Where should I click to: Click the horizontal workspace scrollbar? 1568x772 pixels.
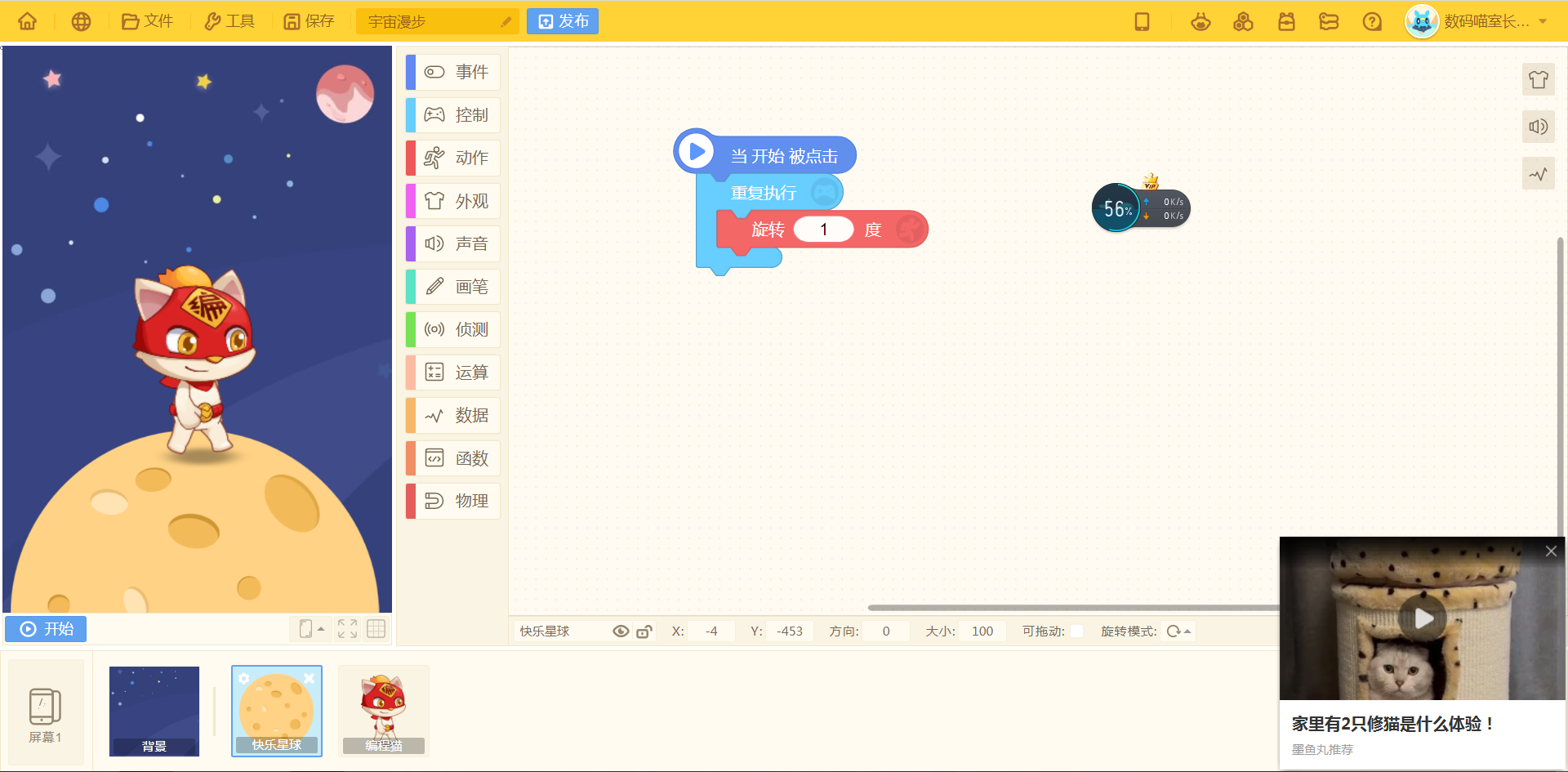pyautogui.click(x=1072, y=608)
